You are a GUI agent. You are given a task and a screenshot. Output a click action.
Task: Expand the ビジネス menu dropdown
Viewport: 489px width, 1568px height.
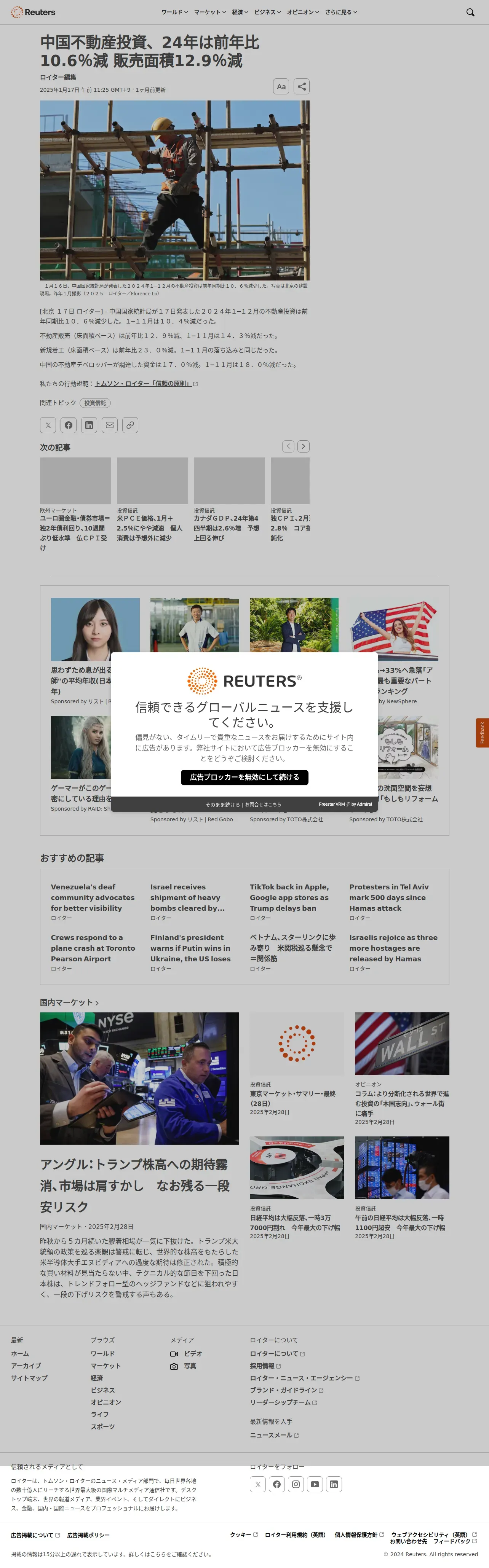click(267, 12)
